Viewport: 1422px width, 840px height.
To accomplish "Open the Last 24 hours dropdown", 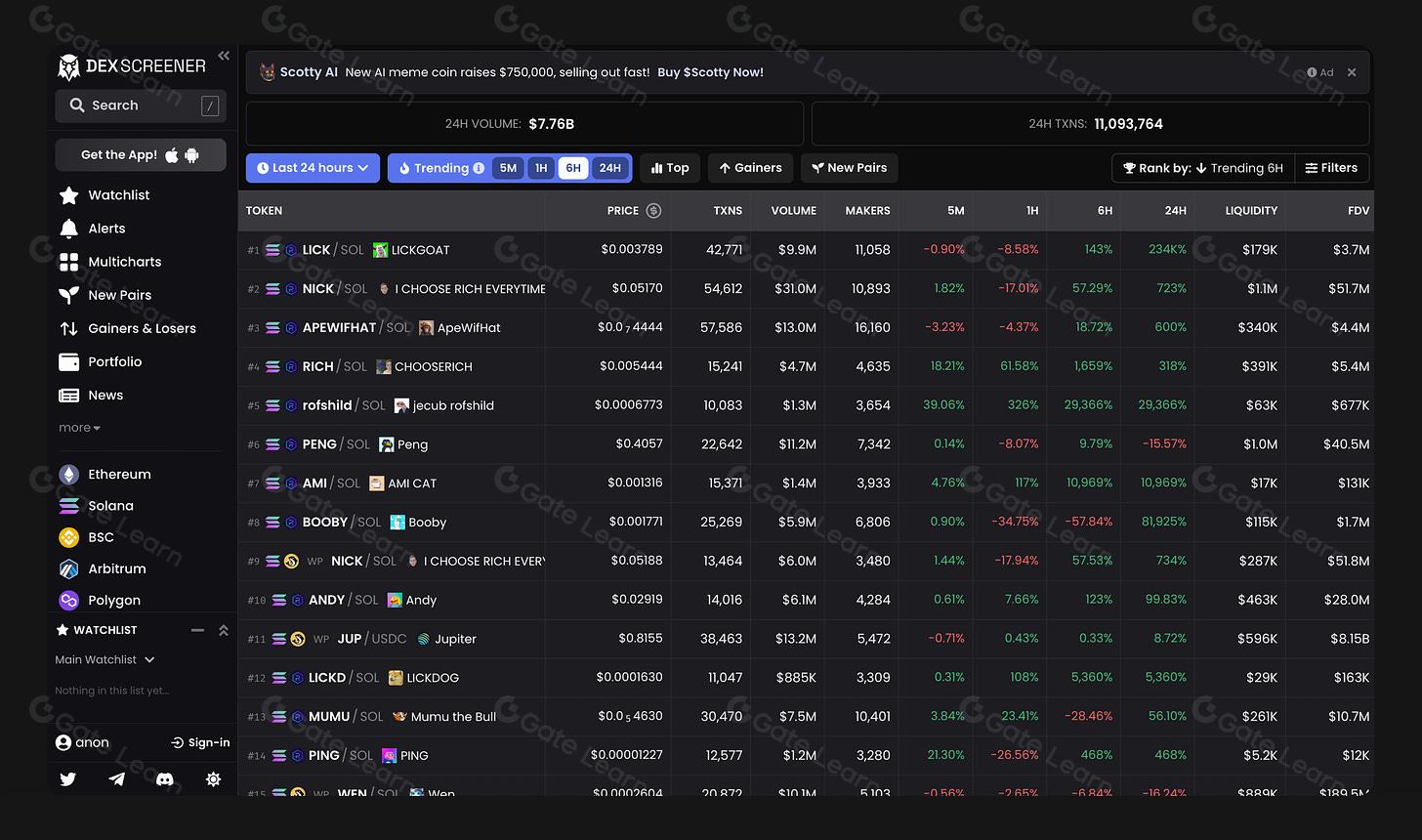I will point(312,168).
